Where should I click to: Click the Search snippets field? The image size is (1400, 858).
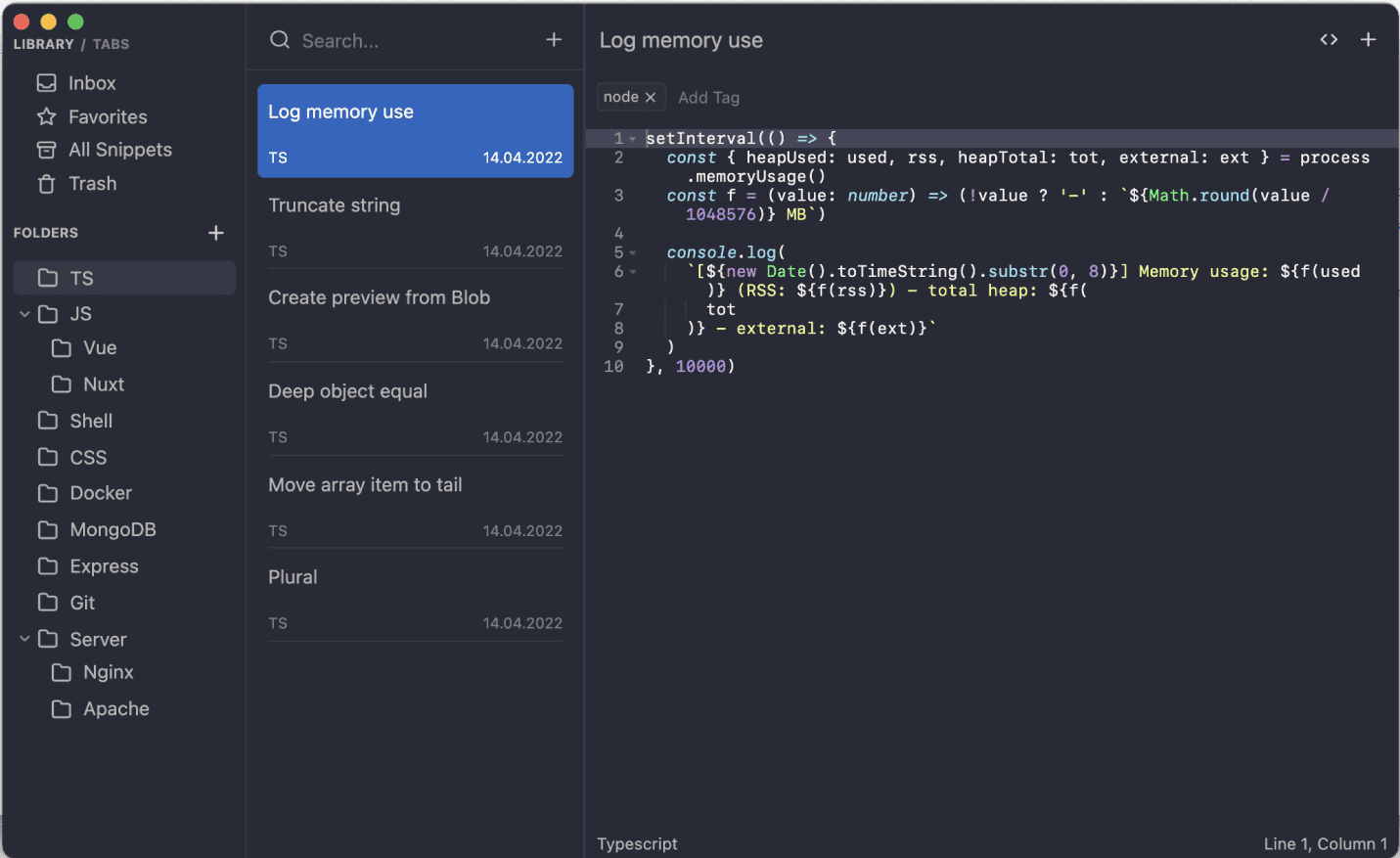pos(411,41)
